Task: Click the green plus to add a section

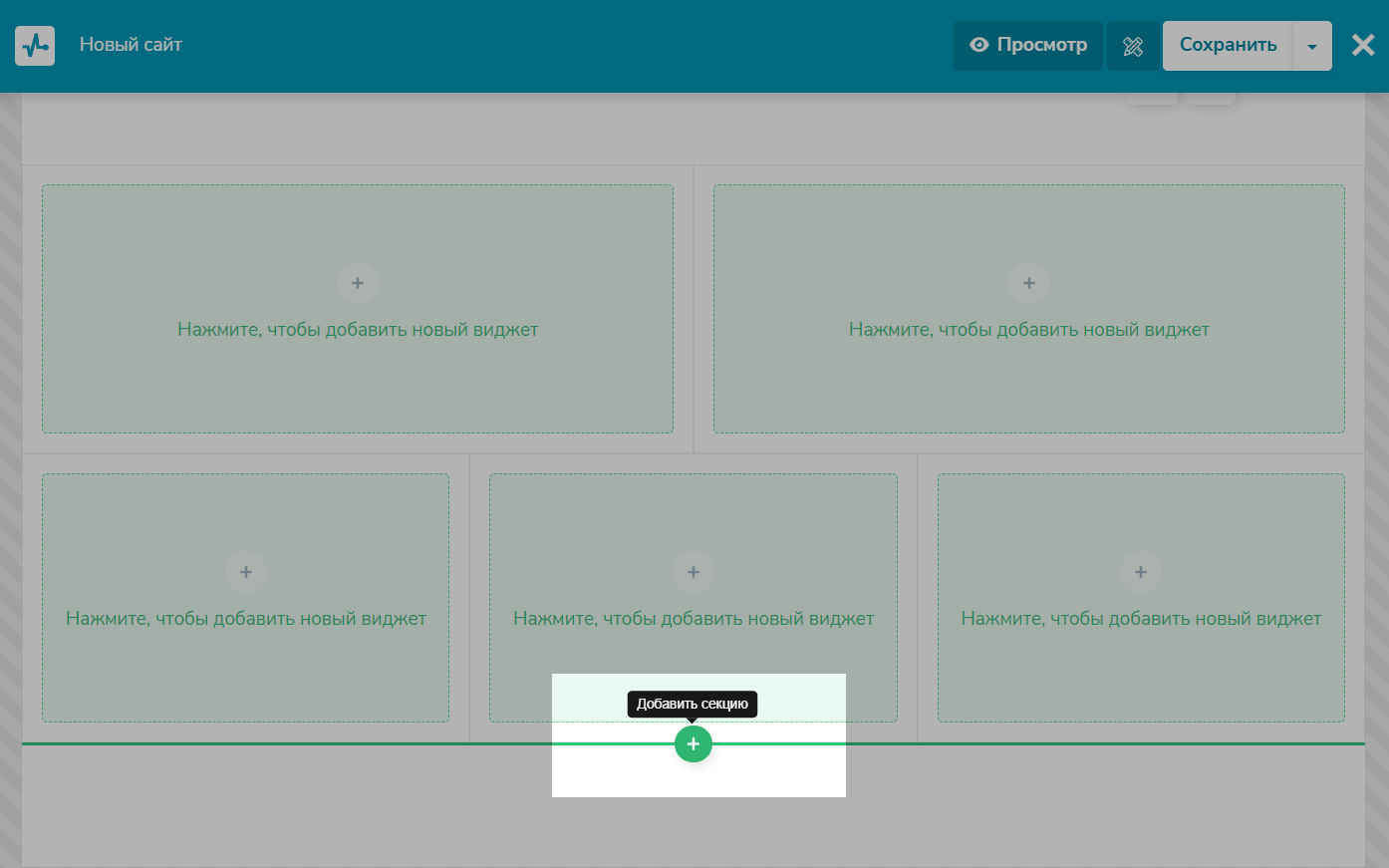Action: [694, 744]
